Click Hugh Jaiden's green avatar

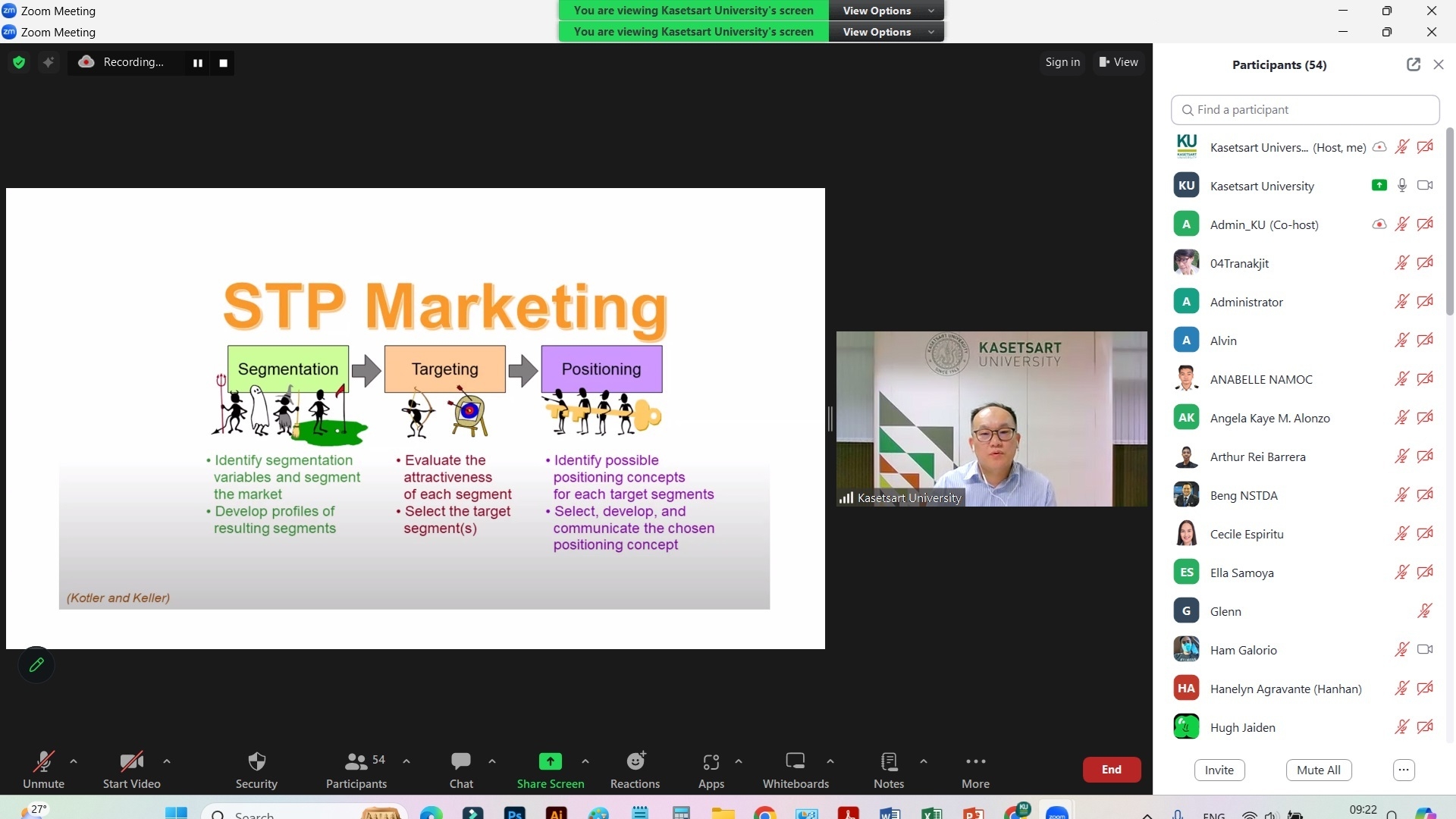click(1186, 726)
